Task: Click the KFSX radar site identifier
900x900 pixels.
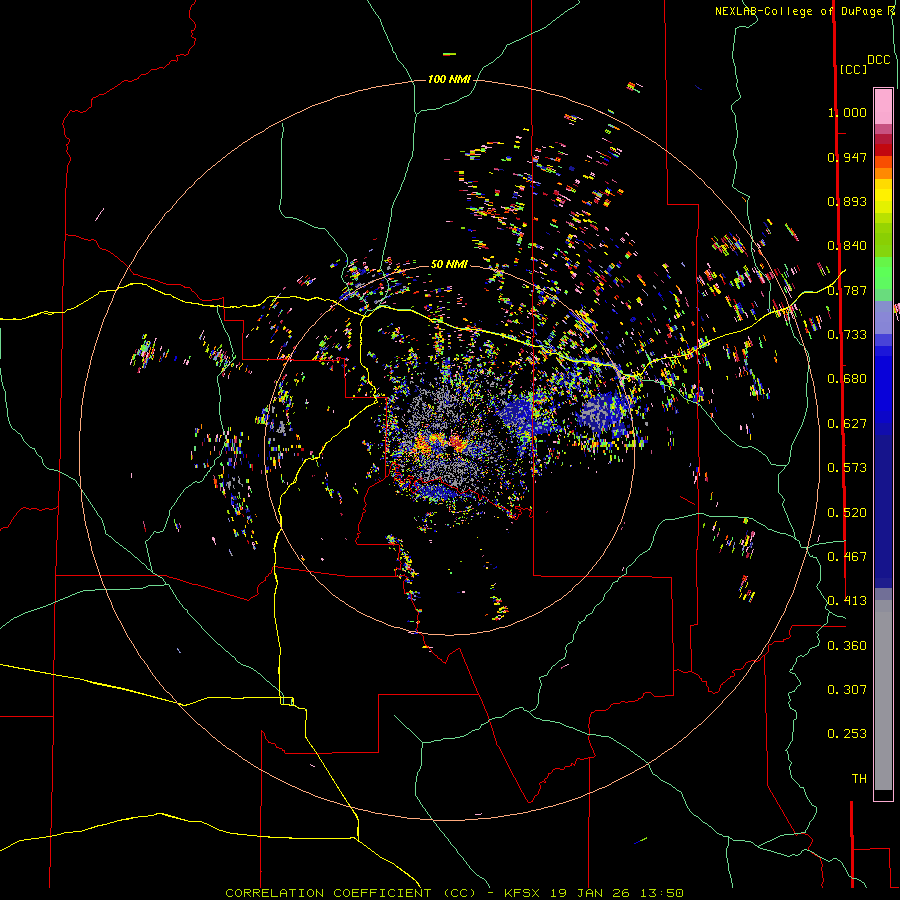Action: pyautogui.click(x=522, y=893)
